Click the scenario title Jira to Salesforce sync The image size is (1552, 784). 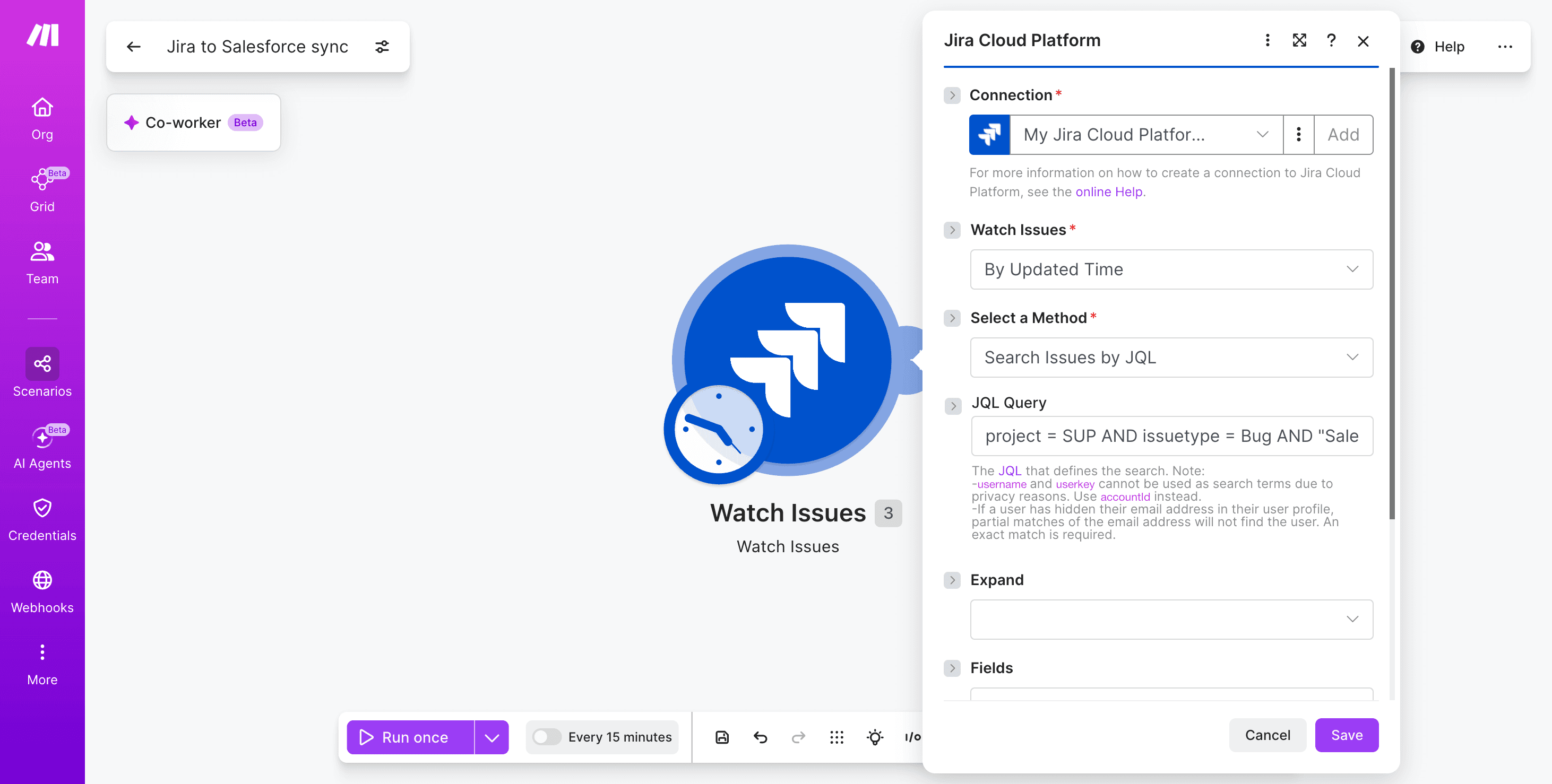[x=257, y=46]
